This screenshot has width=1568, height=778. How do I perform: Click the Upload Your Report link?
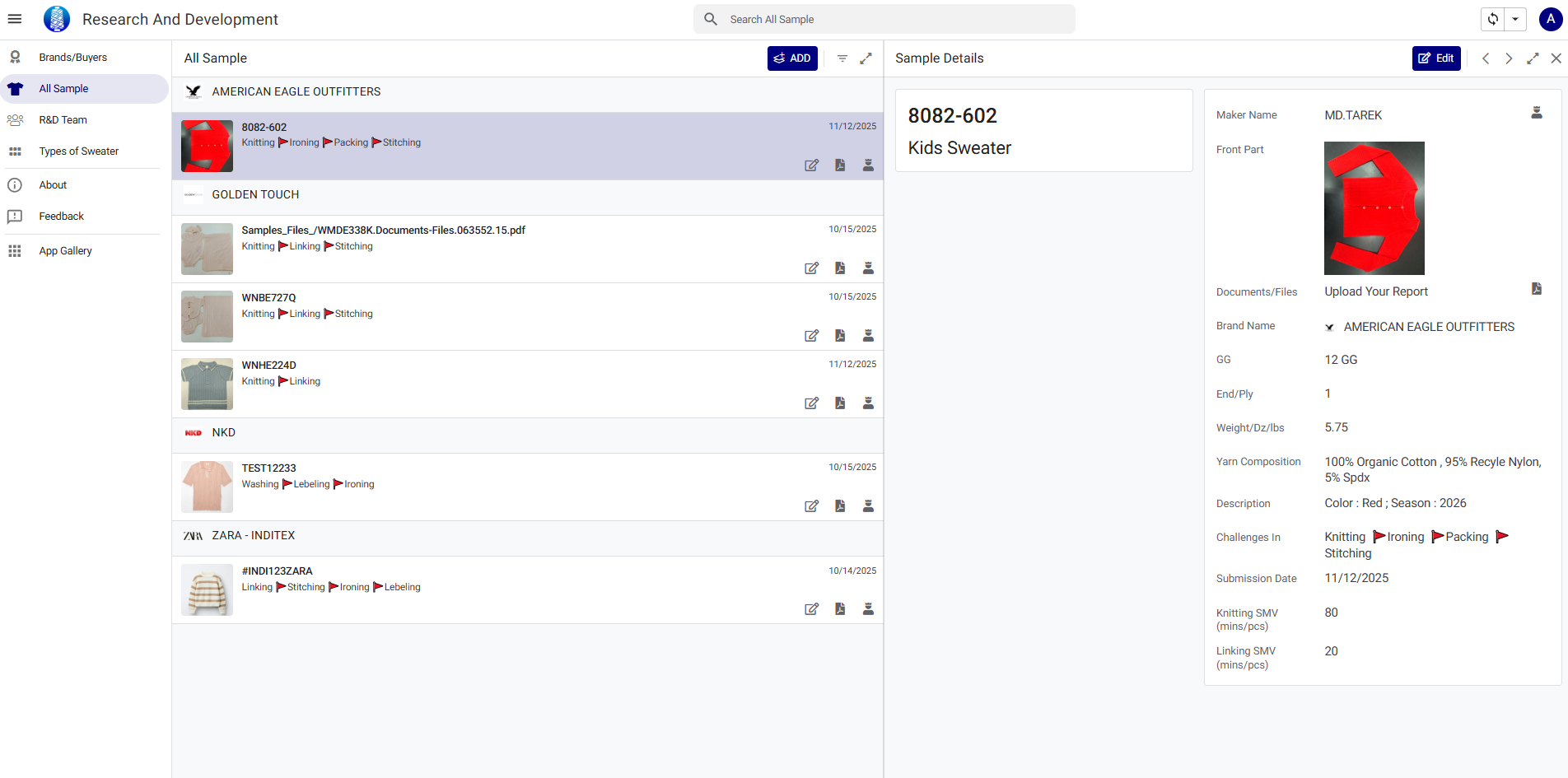(x=1376, y=291)
